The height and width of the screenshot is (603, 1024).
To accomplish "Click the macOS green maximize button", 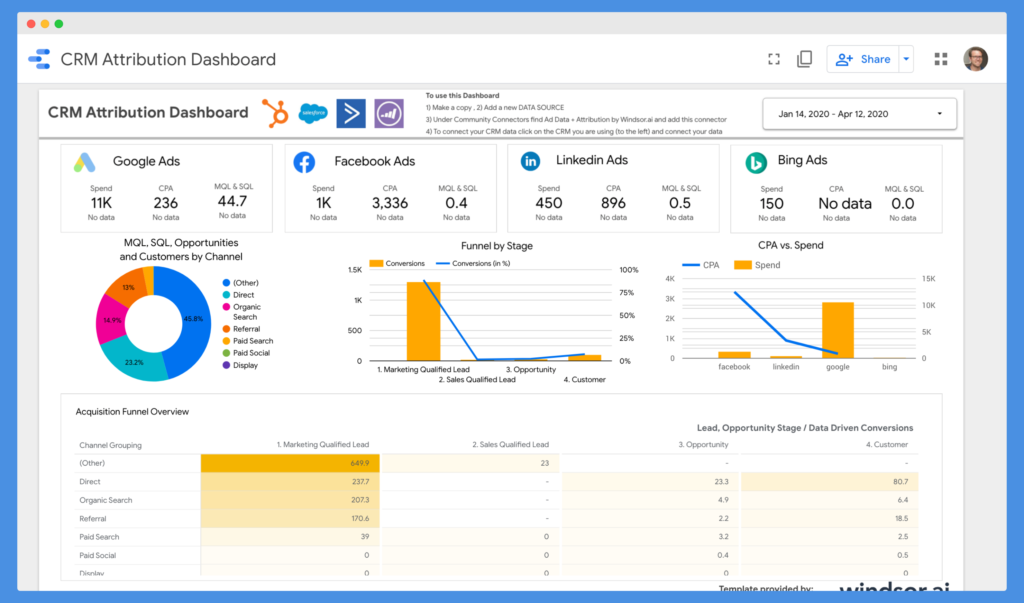I will tap(59, 23).
